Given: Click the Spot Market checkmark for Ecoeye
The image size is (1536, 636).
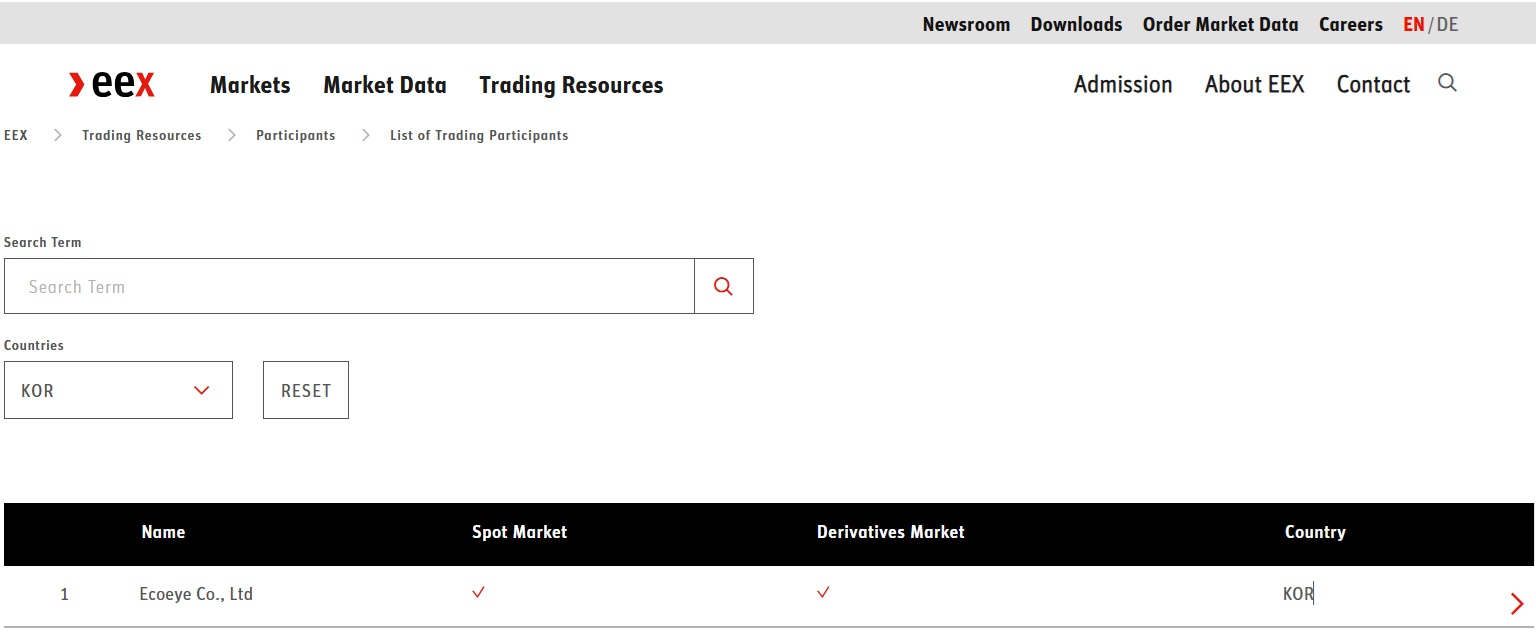Looking at the screenshot, I should click(x=477, y=592).
